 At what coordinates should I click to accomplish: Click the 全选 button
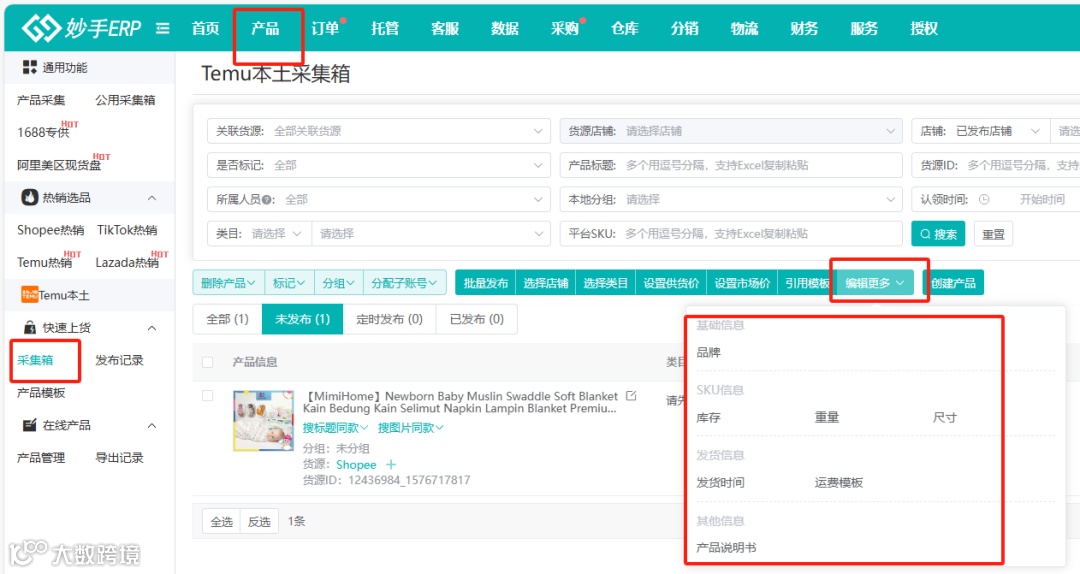coord(221,522)
